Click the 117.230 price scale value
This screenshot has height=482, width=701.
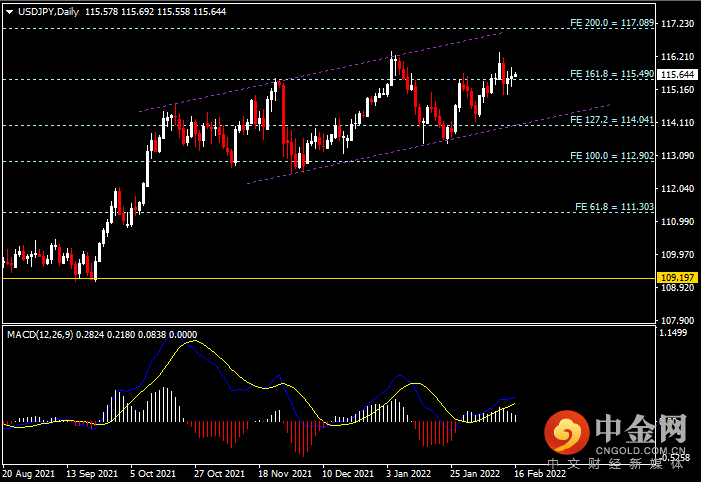pos(677,24)
